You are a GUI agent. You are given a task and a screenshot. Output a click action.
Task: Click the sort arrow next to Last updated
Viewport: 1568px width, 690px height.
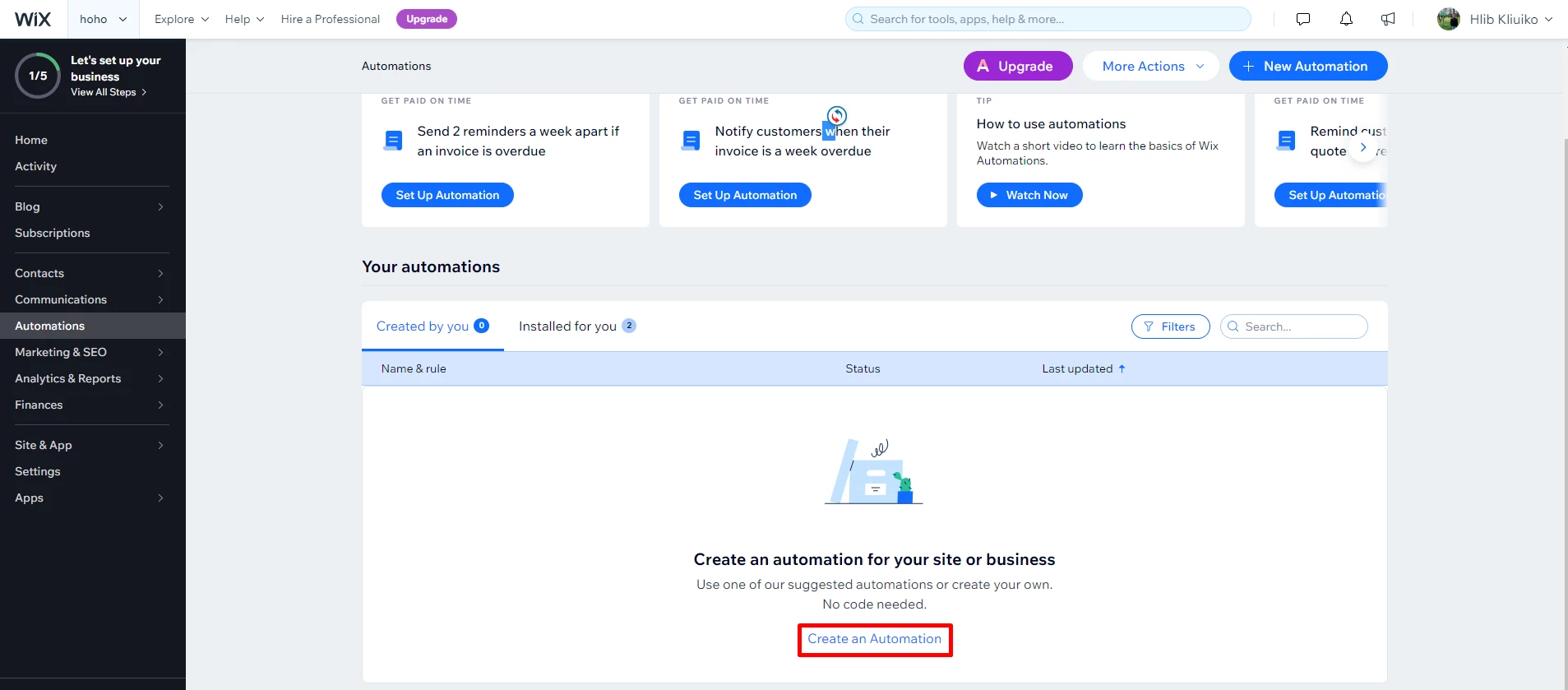pos(1122,368)
